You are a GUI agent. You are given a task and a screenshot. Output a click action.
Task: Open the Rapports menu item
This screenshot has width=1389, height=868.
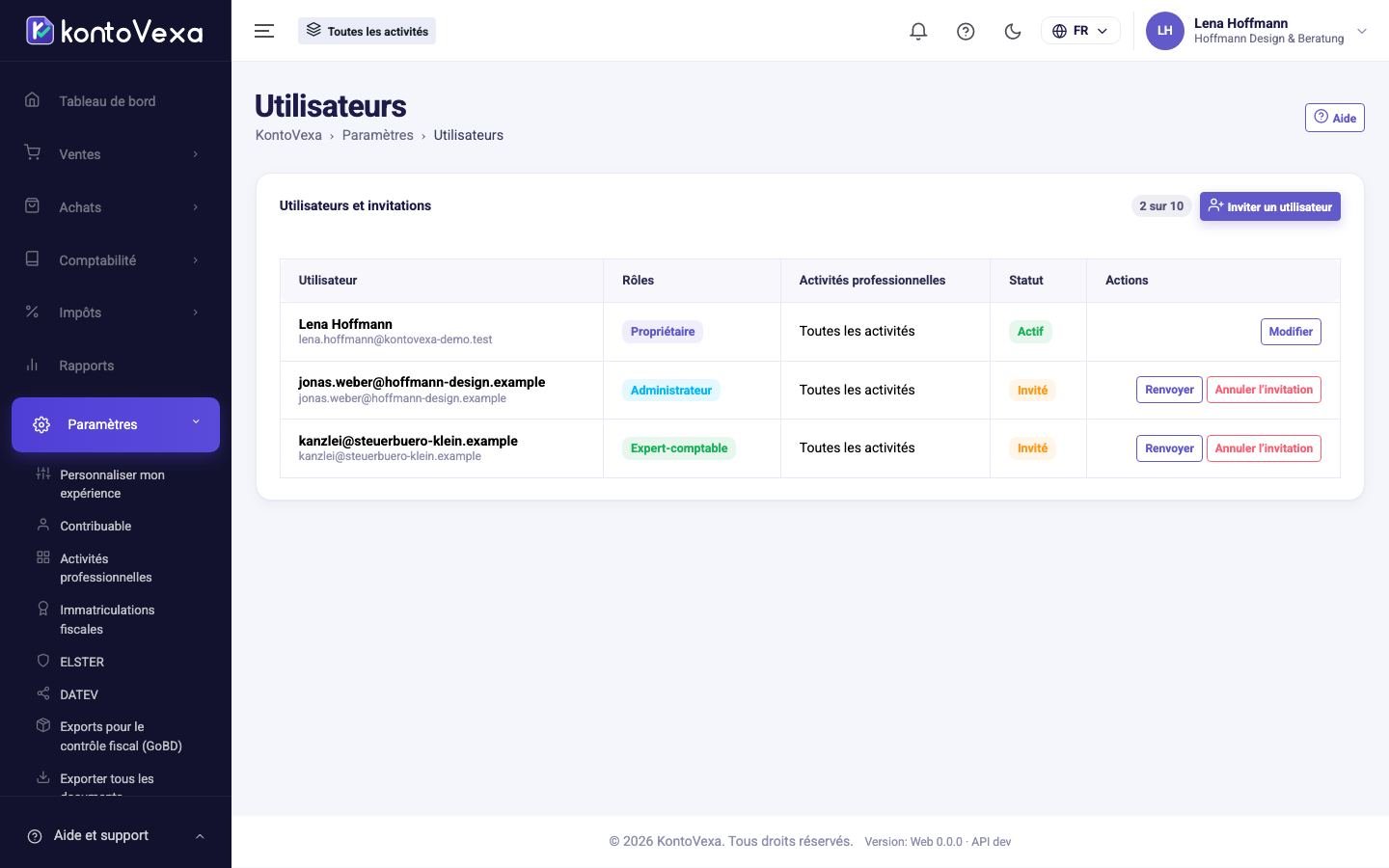pos(116,366)
